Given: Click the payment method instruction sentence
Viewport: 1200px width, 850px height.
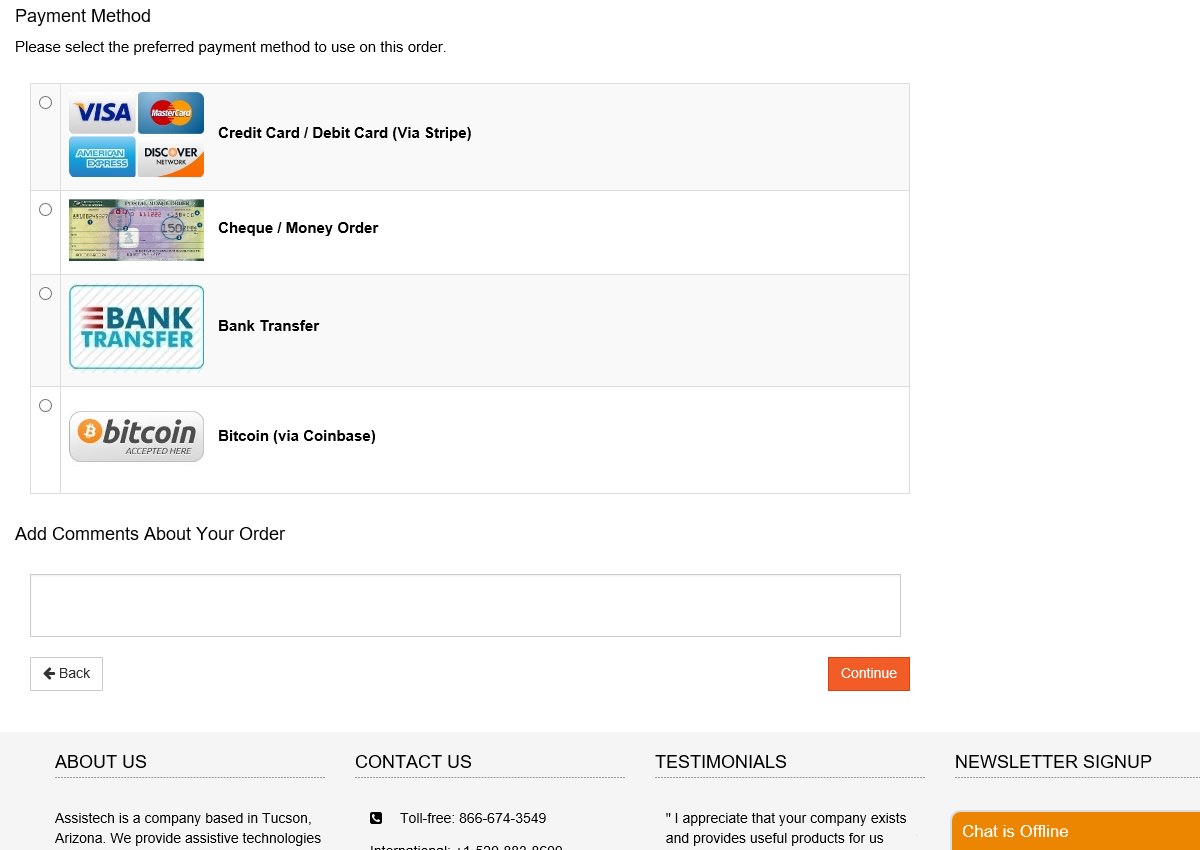Looking at the screenshot, I should click(x=230, y=47).
